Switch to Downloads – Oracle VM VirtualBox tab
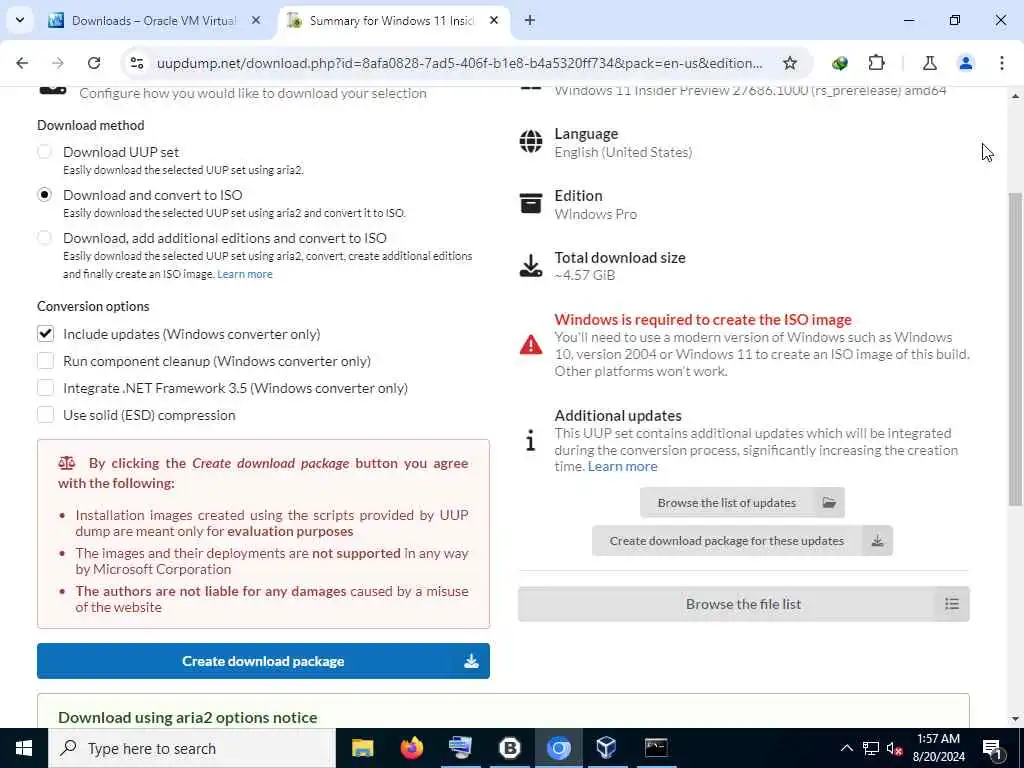 tap(153, 21)
